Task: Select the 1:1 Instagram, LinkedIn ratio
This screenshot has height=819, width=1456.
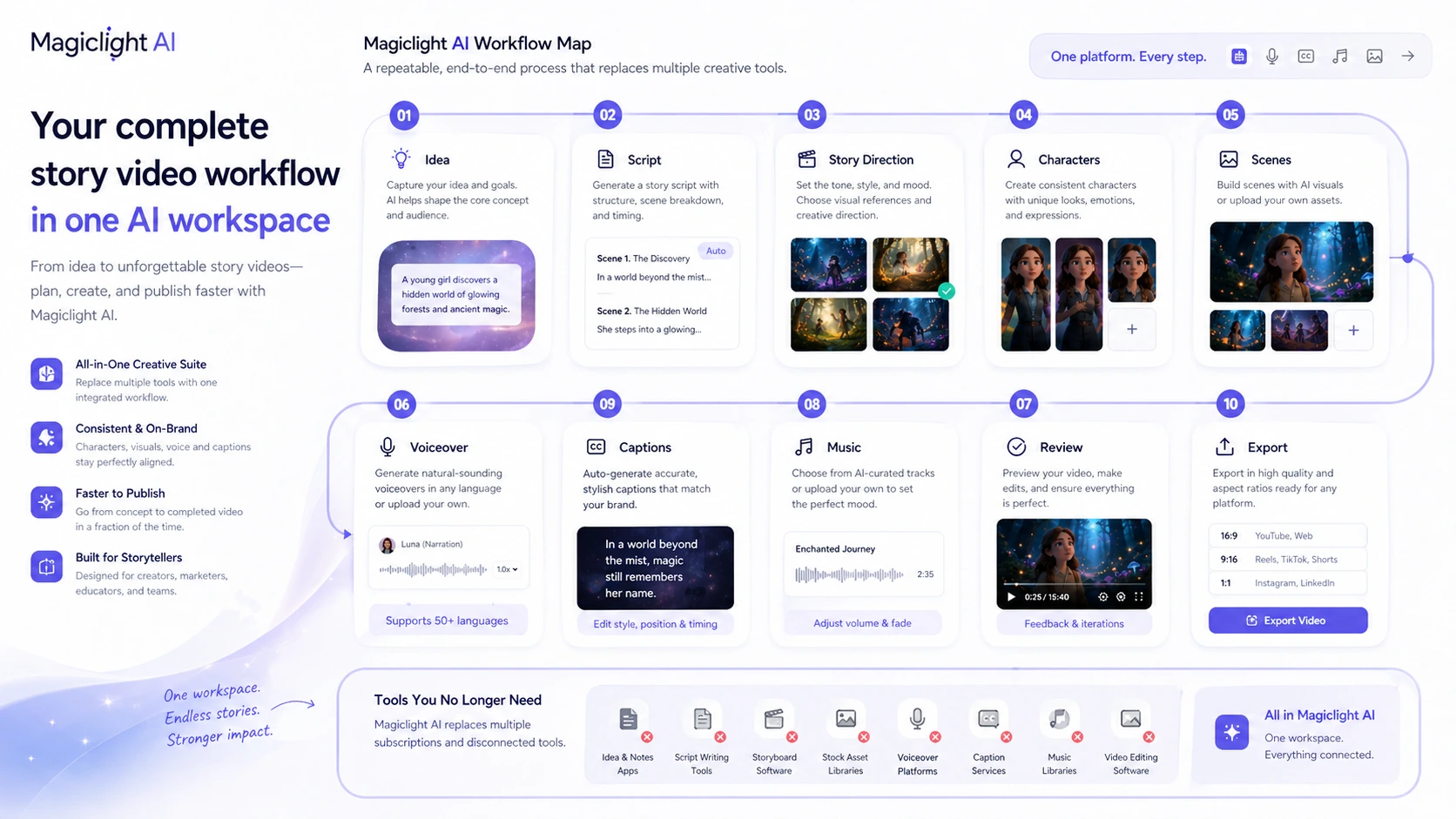Action: (1287, 582)
